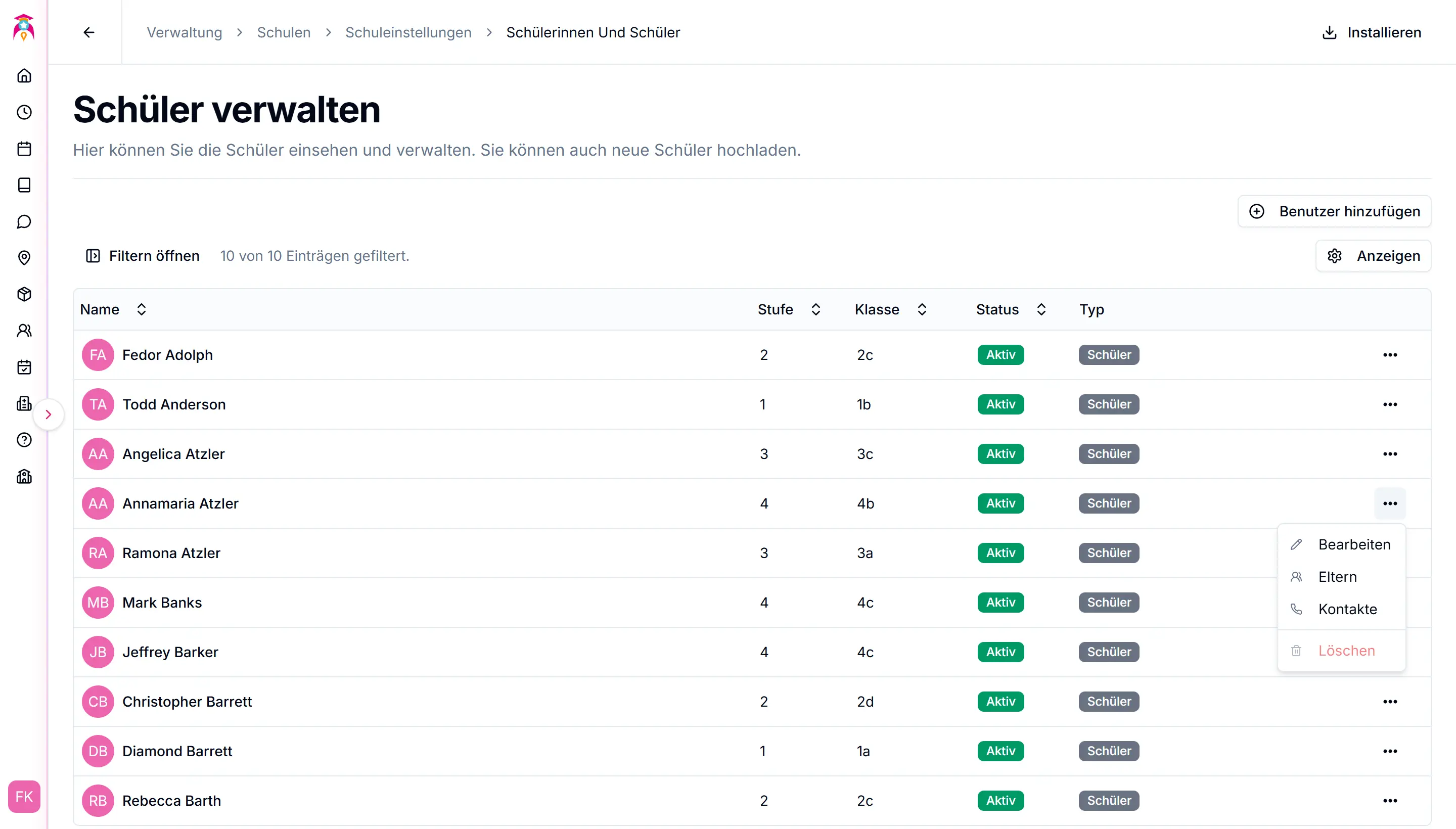Open the map pin location icon
Viewport: 1456px width, 829px height.
click(x=24, y=258)
